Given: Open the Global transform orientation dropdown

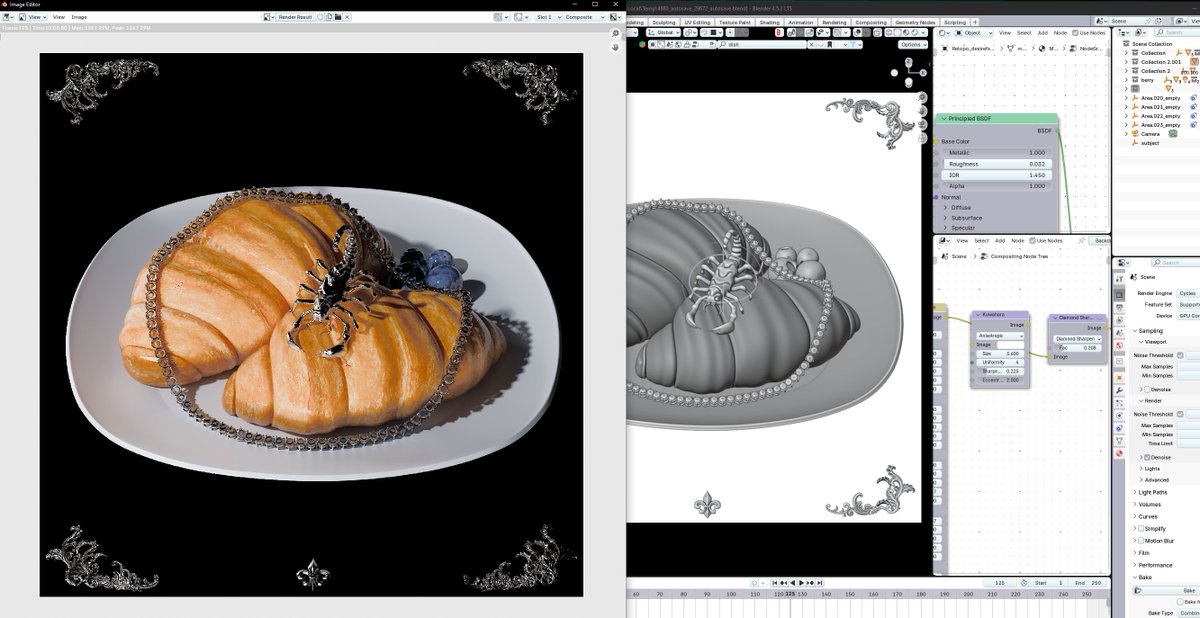Looking at the screenshot, I should pyautogui.click(x=665, y=33).
